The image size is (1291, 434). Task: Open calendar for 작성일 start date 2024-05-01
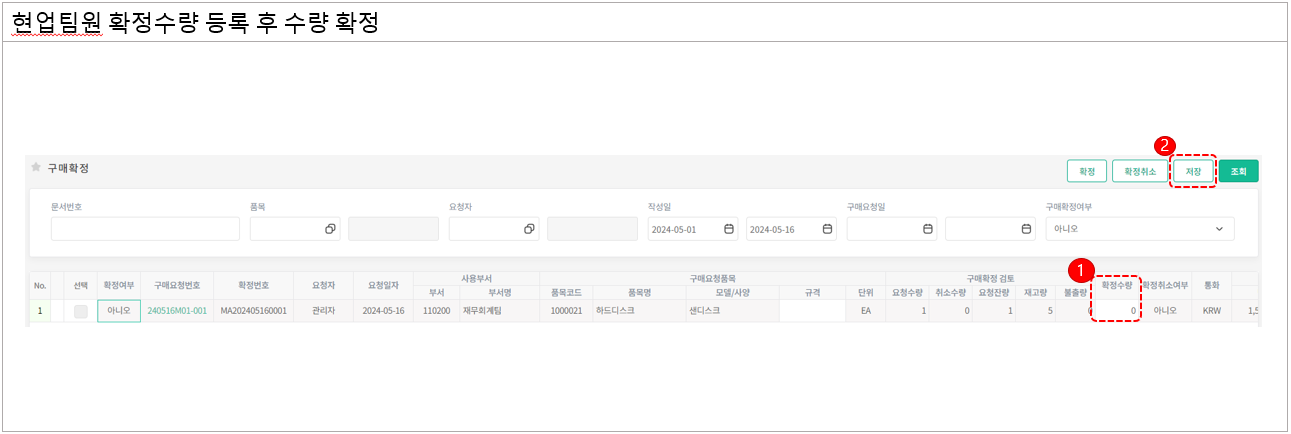coord(728,229)
